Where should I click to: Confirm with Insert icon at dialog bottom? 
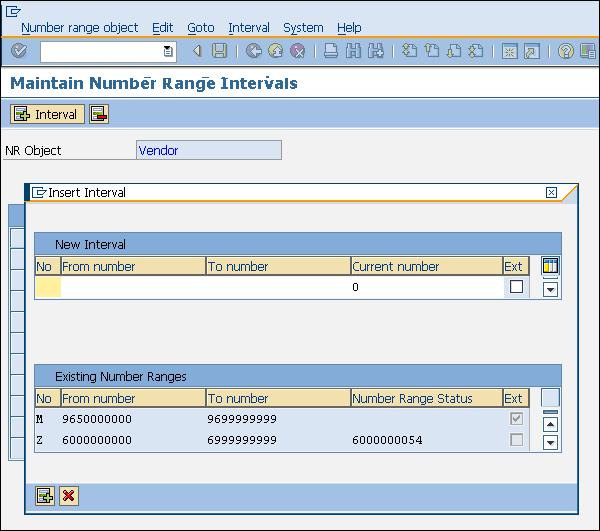45,495
